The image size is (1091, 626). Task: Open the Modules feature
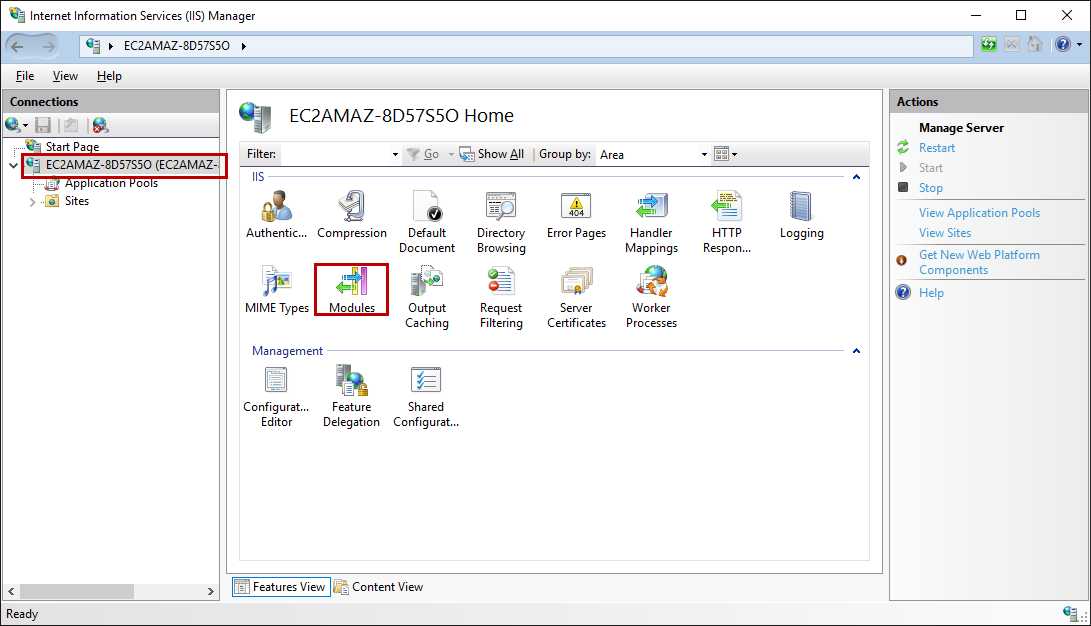coord(352,290)
